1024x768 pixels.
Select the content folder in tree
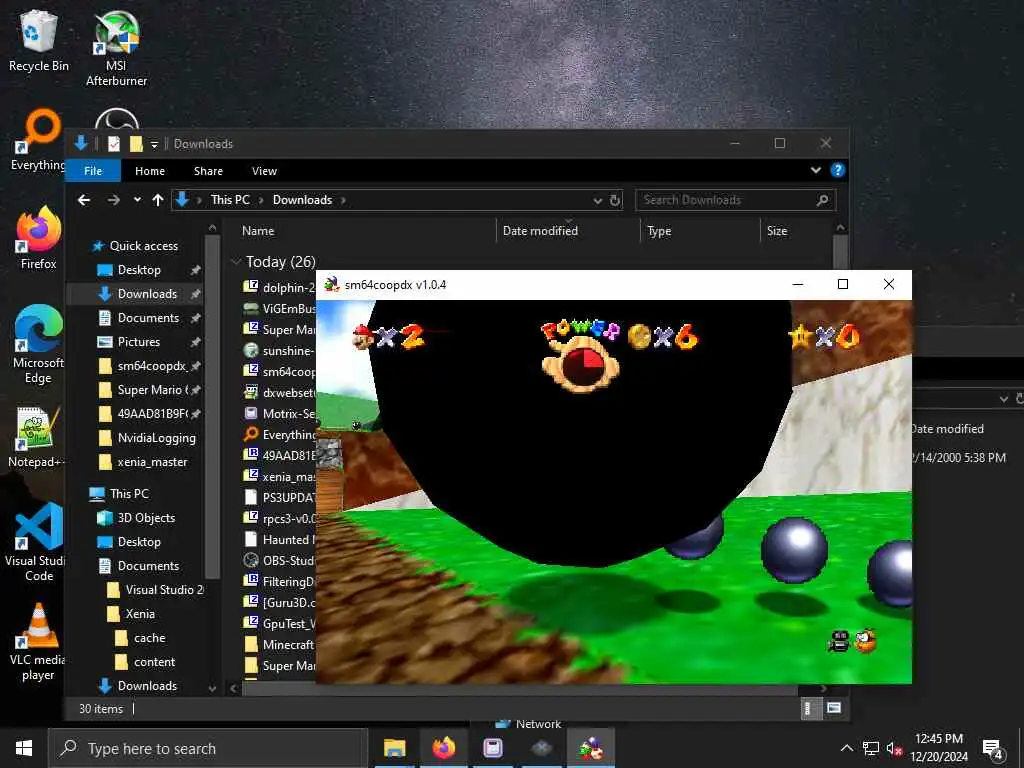tap(154, 662)
